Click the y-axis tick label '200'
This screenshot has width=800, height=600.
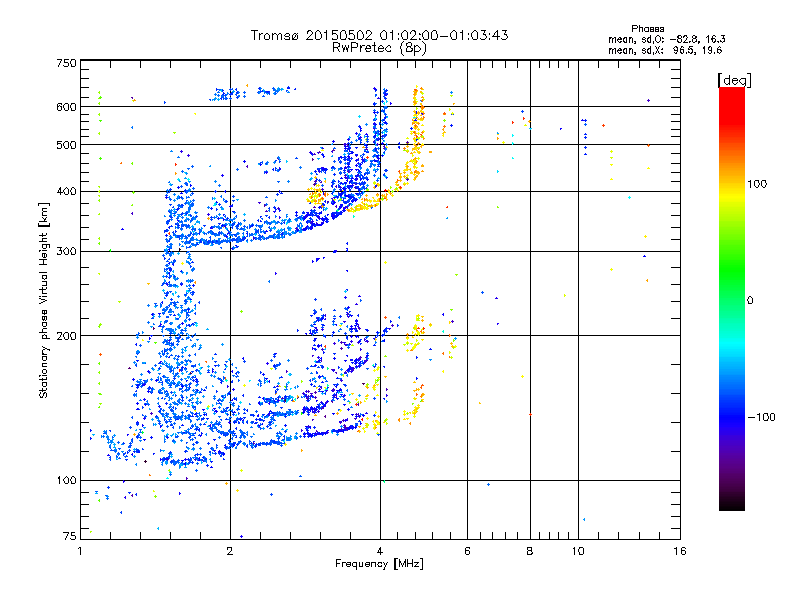click(66, 336)
